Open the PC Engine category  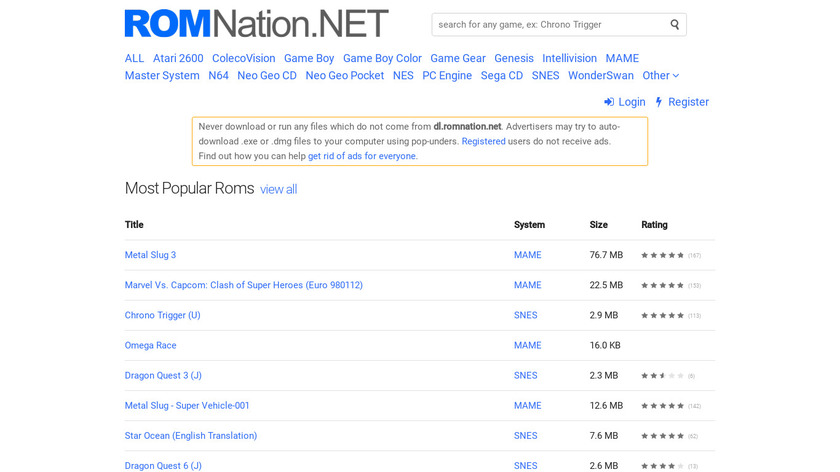tap(447, 76)
